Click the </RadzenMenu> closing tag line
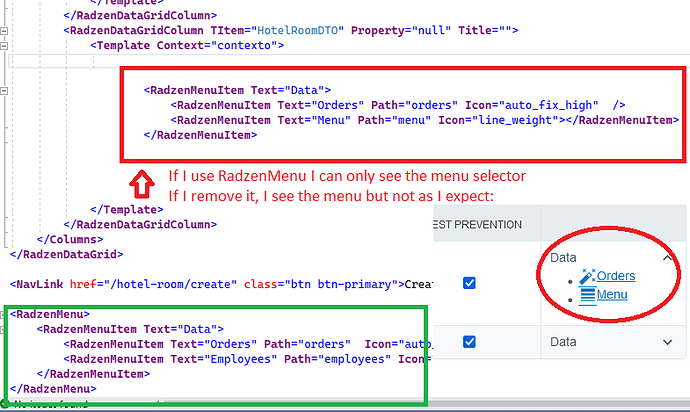This screenshot has height=412, width=690. [x=53, y=389]
